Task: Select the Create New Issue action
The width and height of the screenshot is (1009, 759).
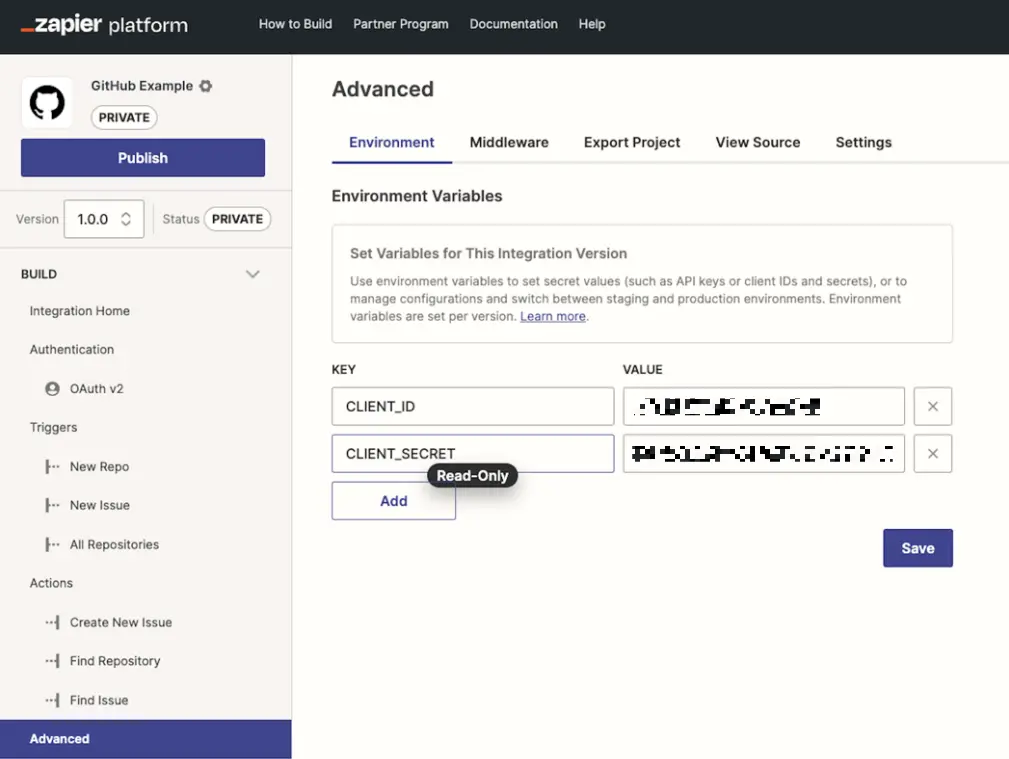Action: point(121,623)
